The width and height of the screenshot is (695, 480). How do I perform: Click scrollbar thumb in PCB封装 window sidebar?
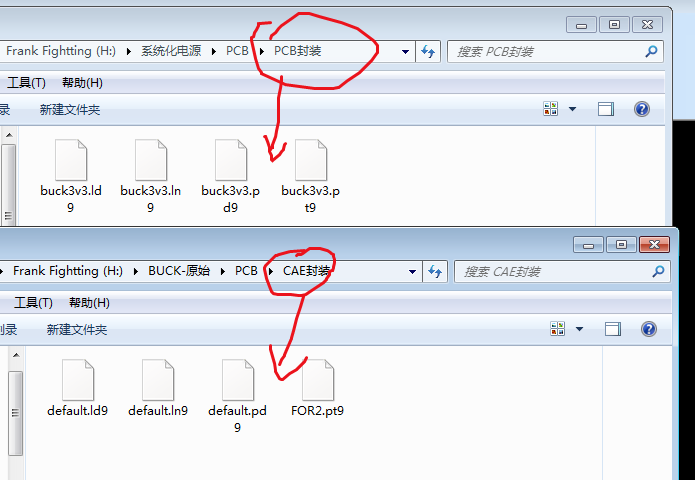pos(8,184)
